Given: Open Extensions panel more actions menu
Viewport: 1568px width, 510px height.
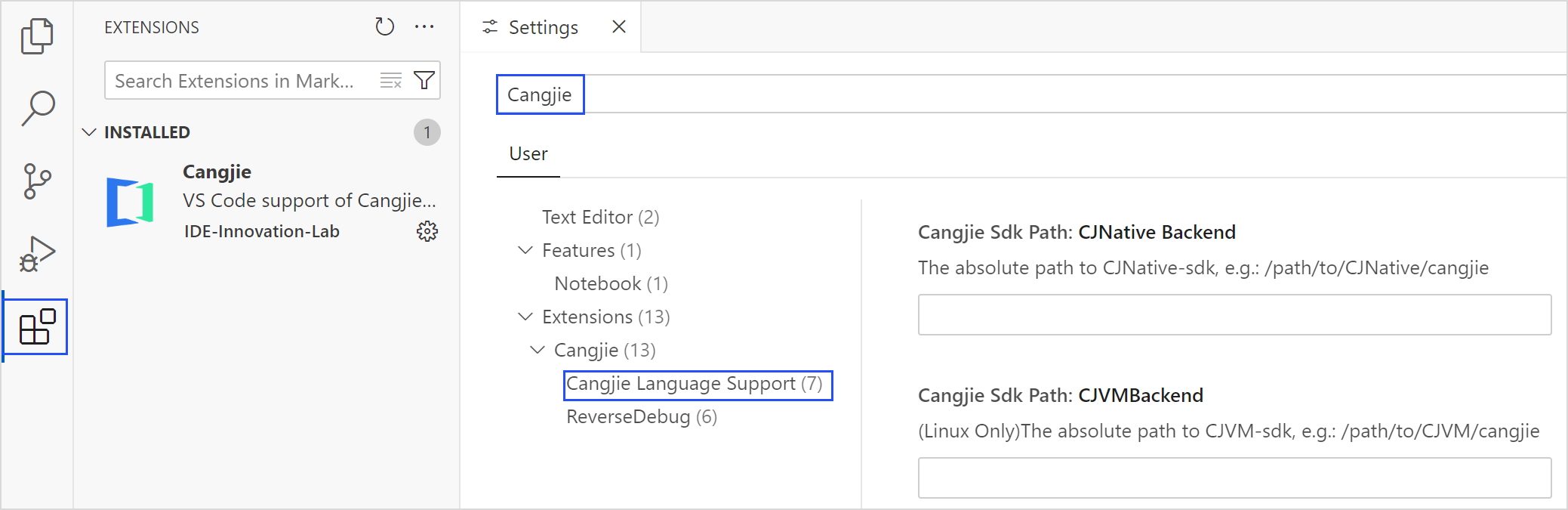Looking at the screenshot, I should [x=424, y=27].
